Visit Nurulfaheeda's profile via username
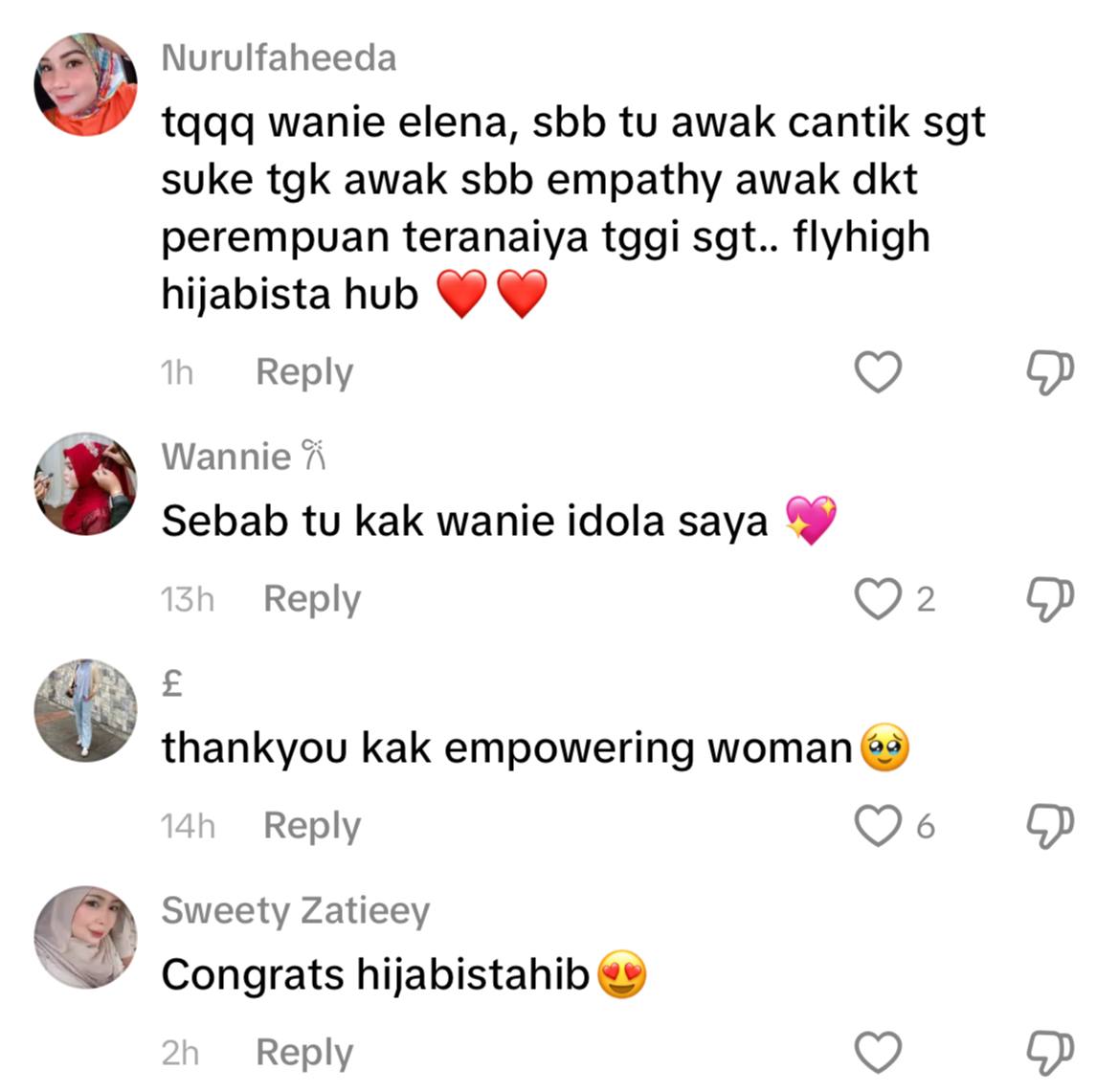Image resolution: width=1119 pixels, height=1092 pixels. click(280, 57)
